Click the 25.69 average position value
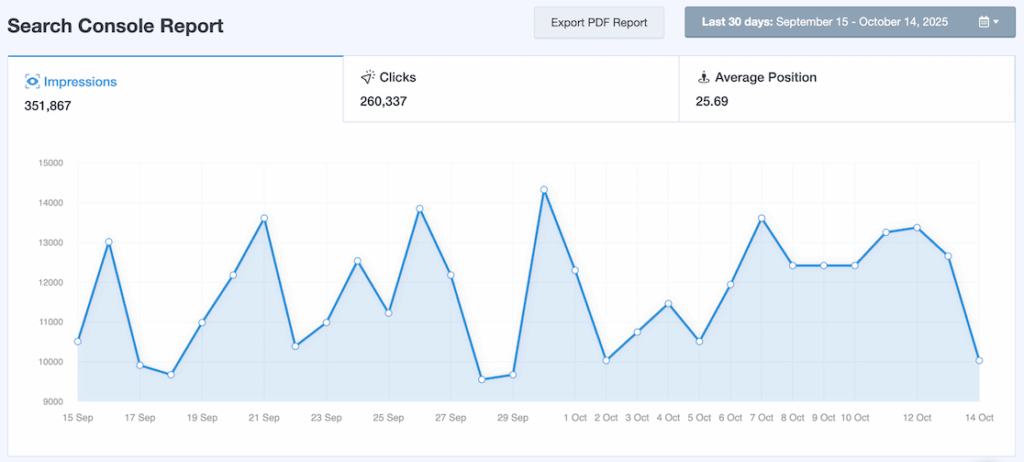This screenshot has height=462, width=1024. click(x=711, y=101)
